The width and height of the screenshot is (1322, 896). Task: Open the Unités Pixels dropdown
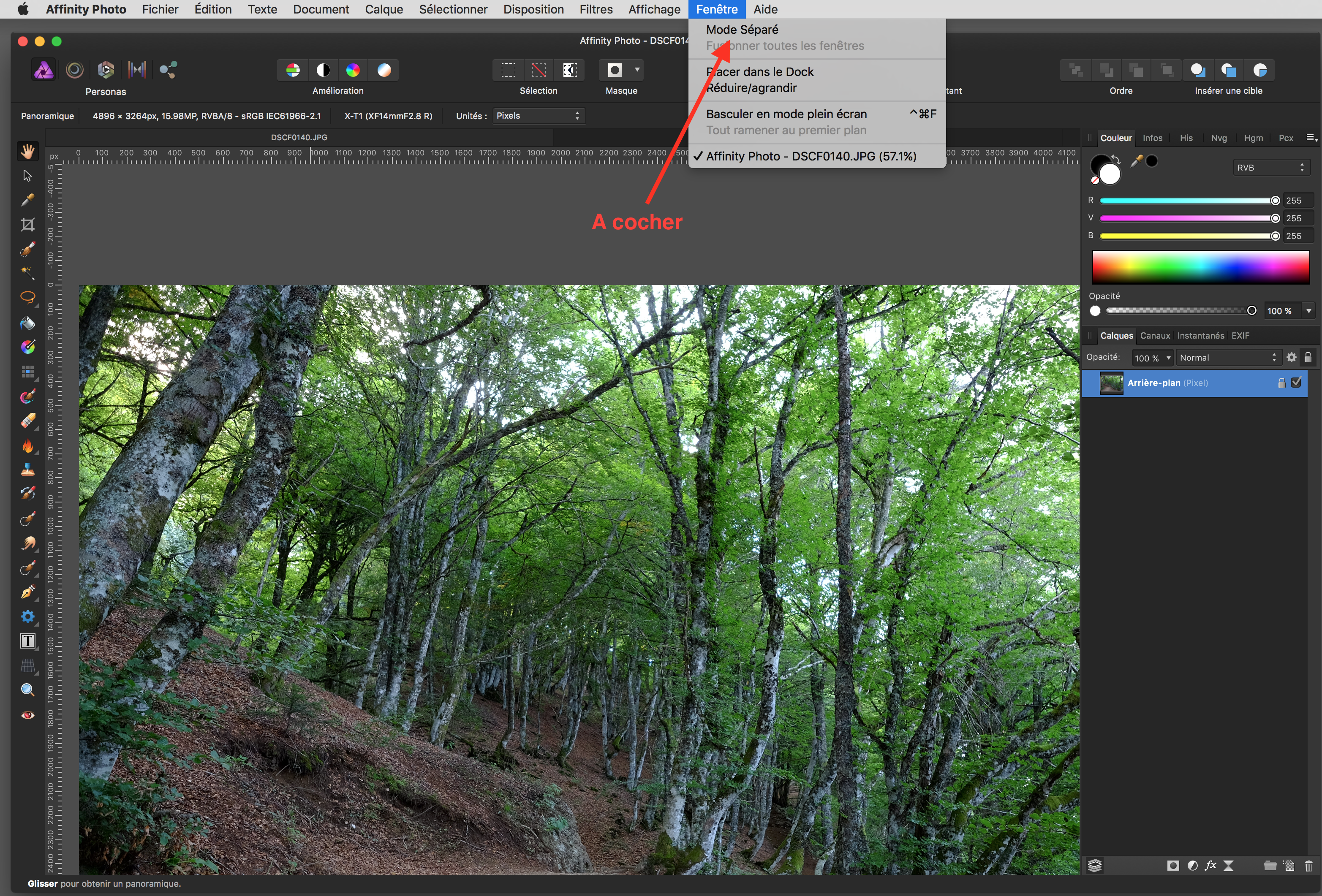point(538,116)
